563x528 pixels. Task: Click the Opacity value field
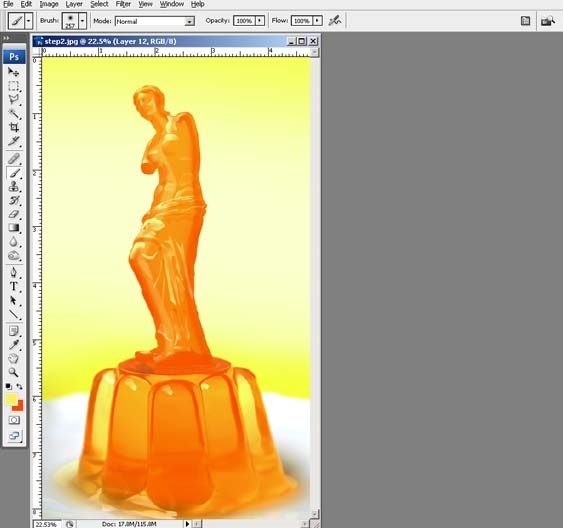(x=244, y=21)
